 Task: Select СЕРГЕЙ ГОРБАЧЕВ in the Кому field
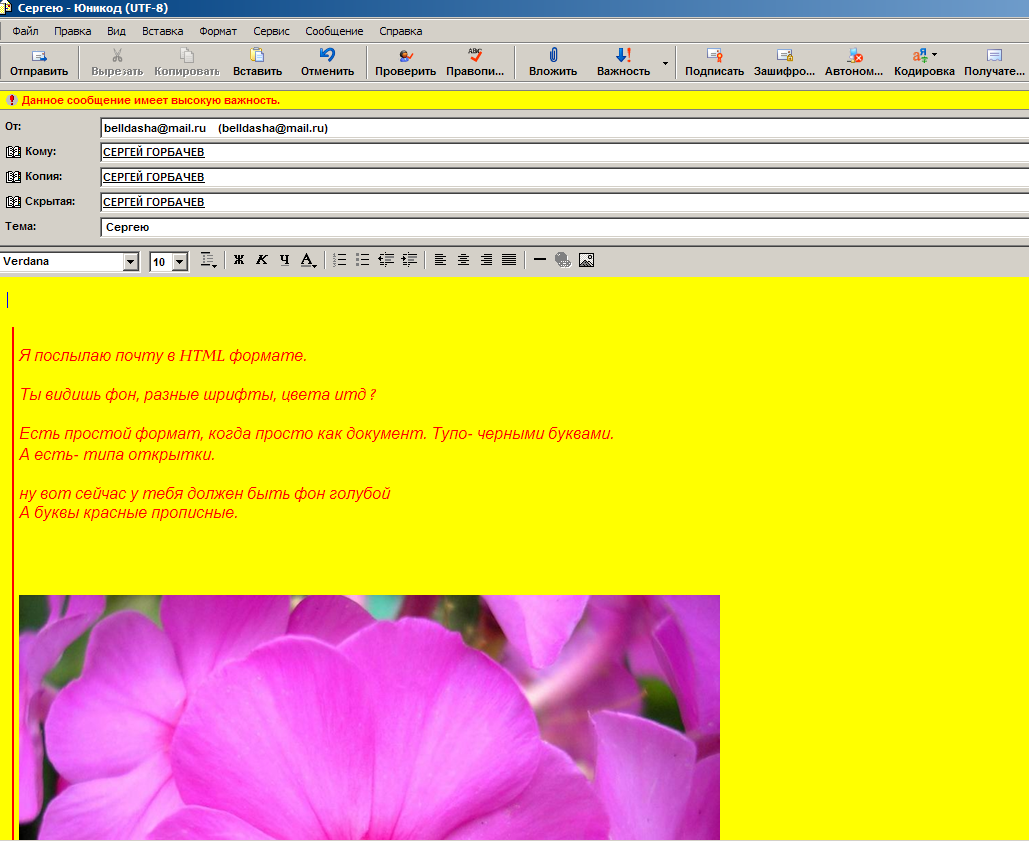coord(154,152)
